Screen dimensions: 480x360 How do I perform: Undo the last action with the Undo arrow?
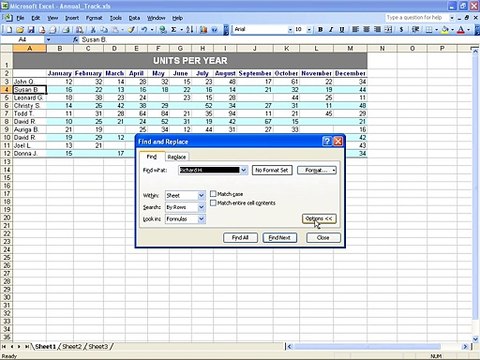pos(144,30)
